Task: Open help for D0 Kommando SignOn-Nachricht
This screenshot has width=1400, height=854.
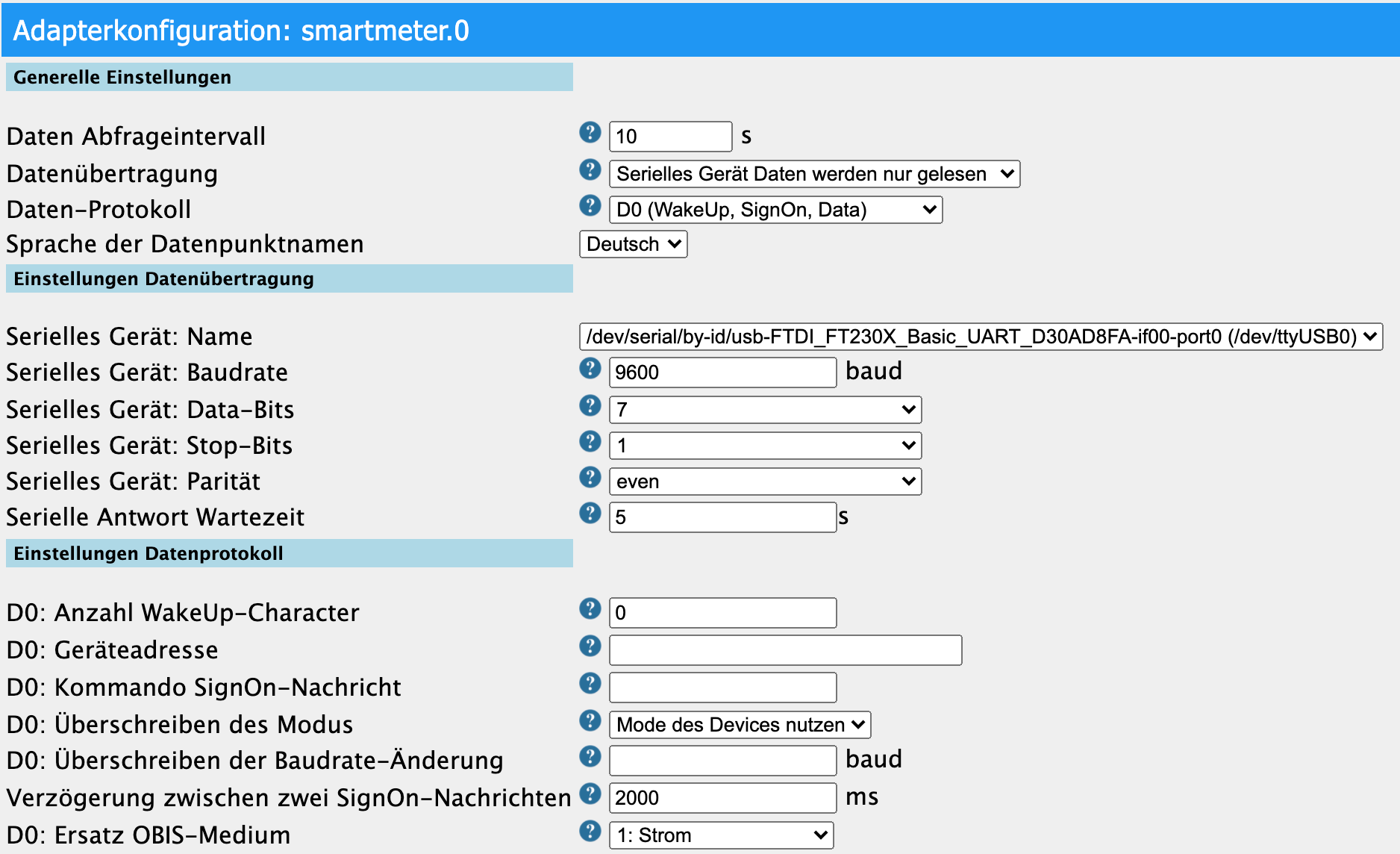Action: click(x=590, y=683)
